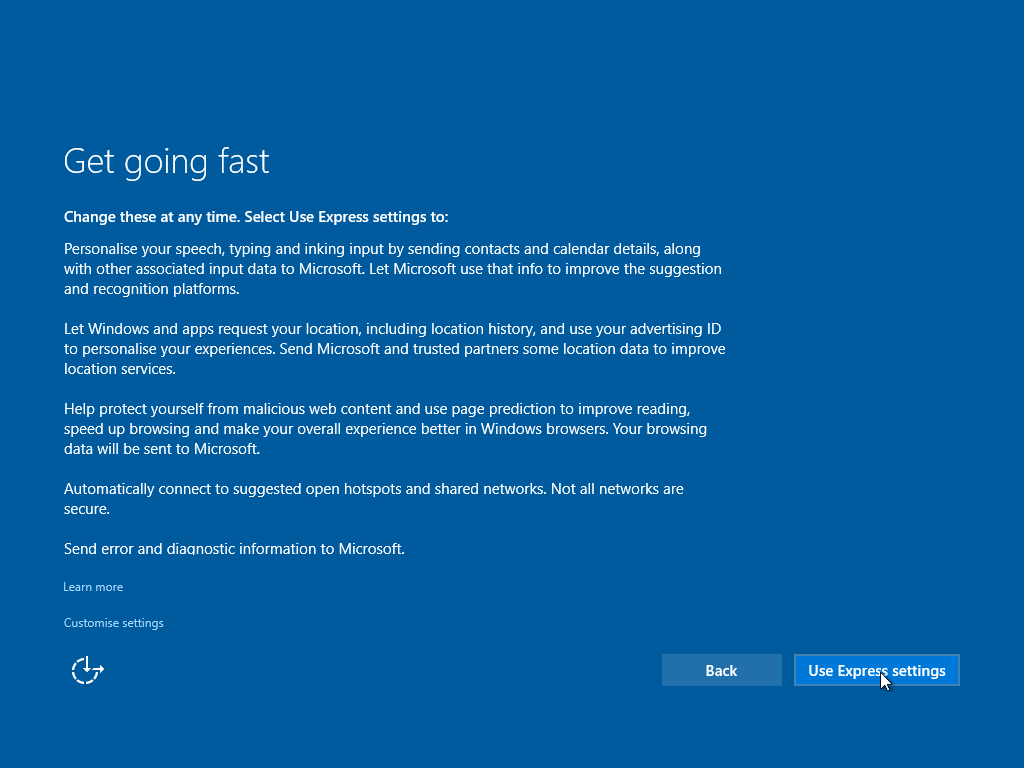
Task: Open the Customise settings link
Action: tap(114, 623)
